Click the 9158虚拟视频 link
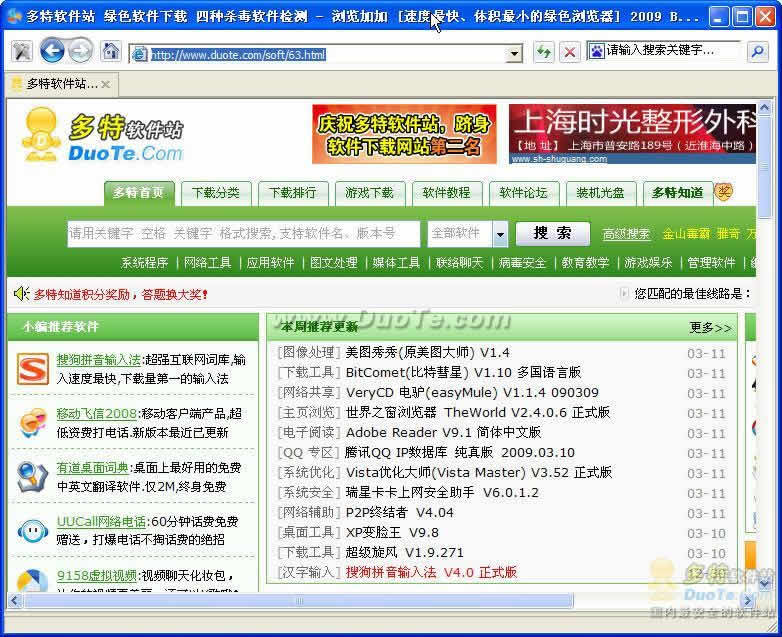Screen dimensions: 782x637 [97, 576]
